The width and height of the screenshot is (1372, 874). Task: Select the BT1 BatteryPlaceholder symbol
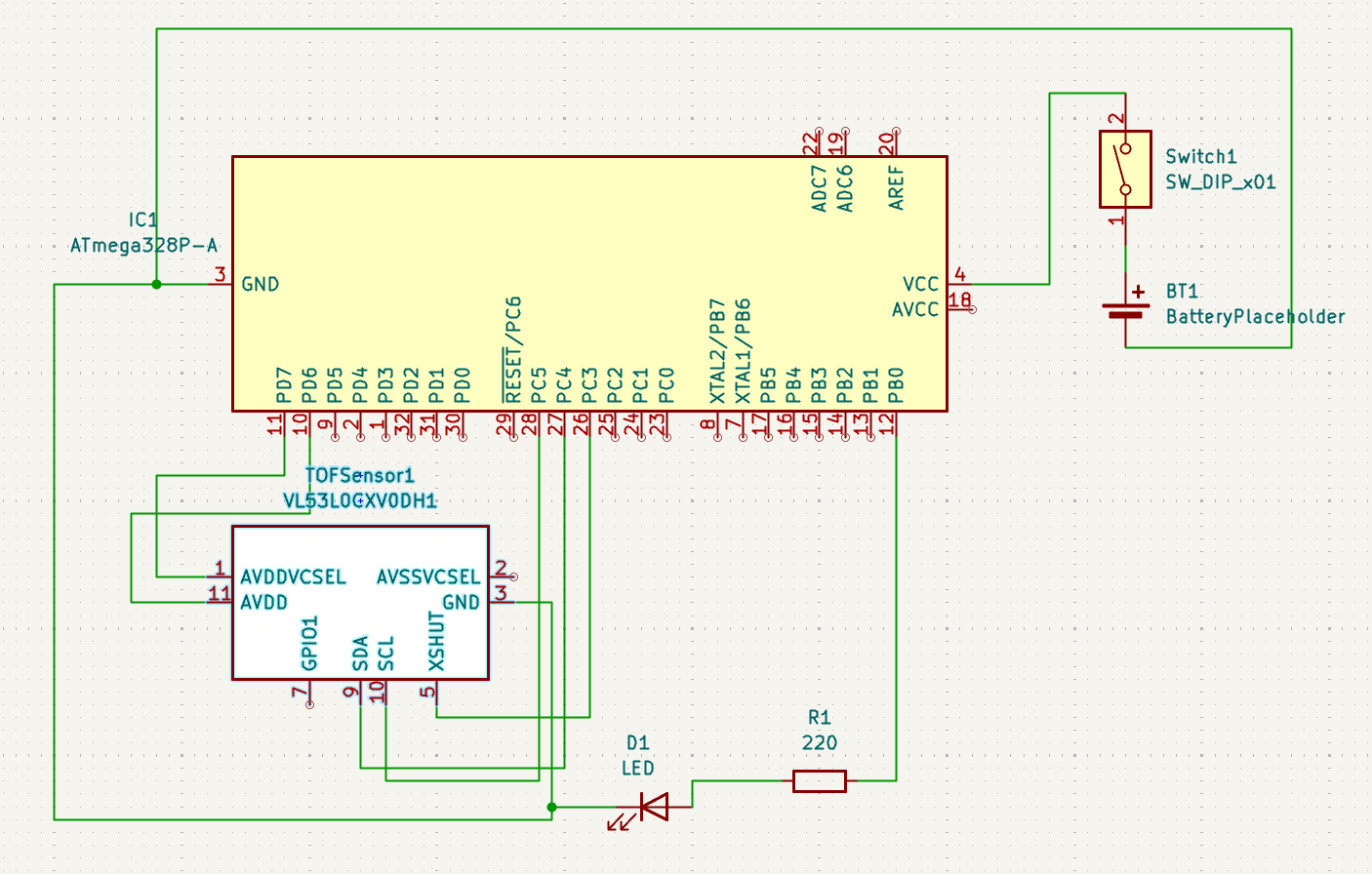(1124, 310)
